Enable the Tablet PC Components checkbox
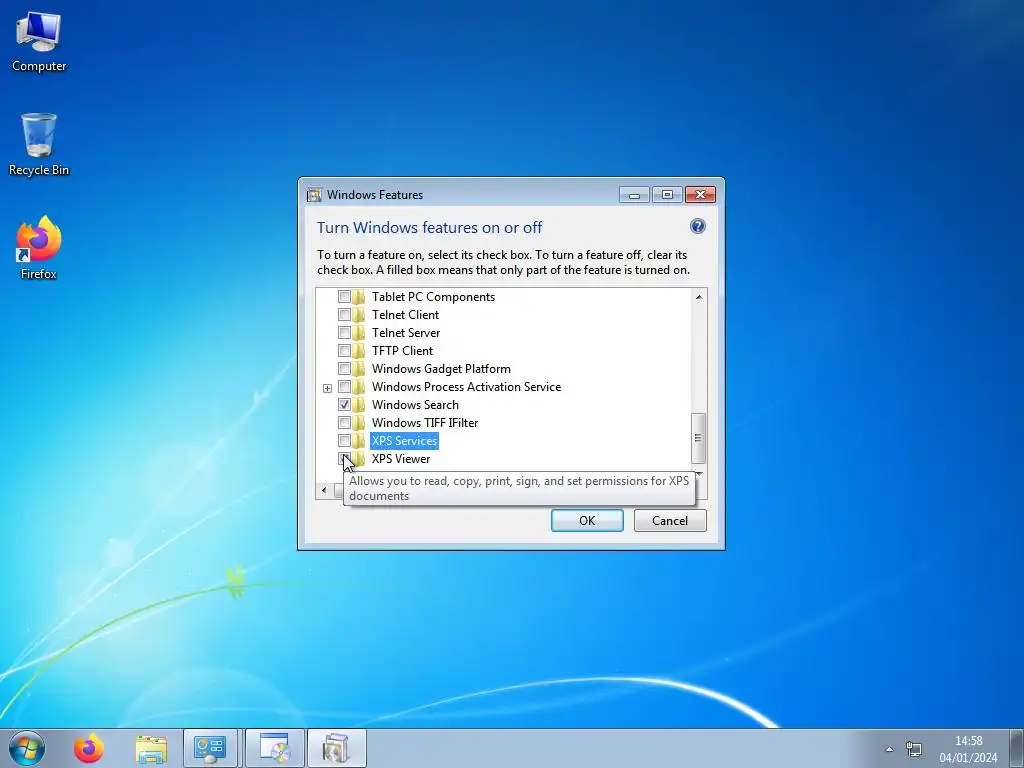Image resolution: width=1024 pixels, height=768 pixels. (344, 296)
